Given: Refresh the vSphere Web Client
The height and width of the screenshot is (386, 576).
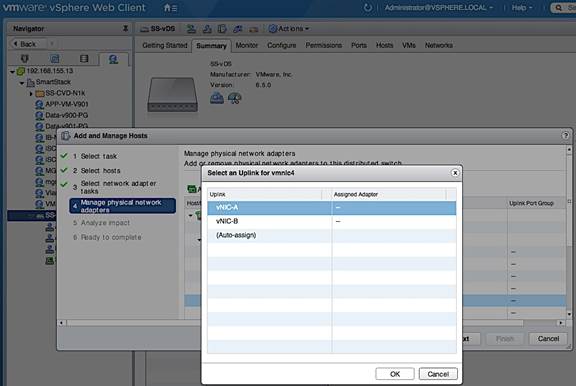Looking at the screenshot, I should (x=367, y=8).
